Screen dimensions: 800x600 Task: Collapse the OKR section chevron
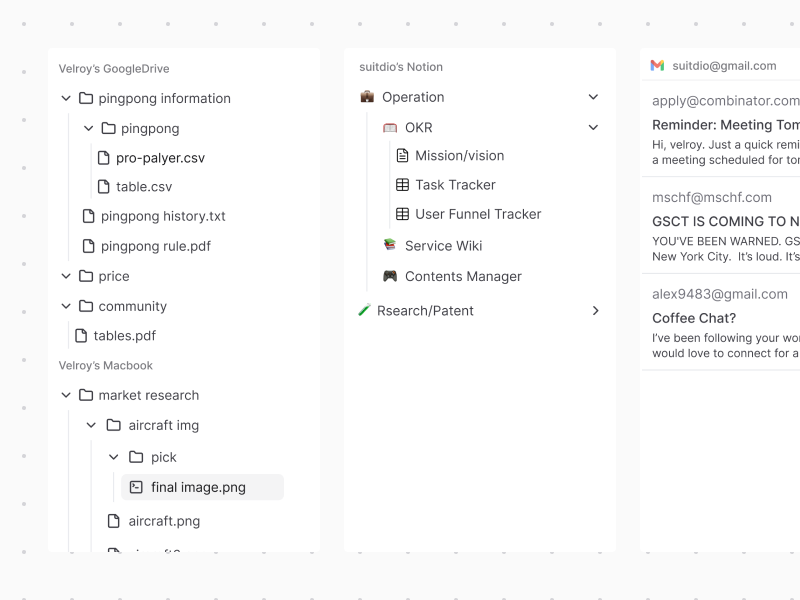tap(593, 128)
